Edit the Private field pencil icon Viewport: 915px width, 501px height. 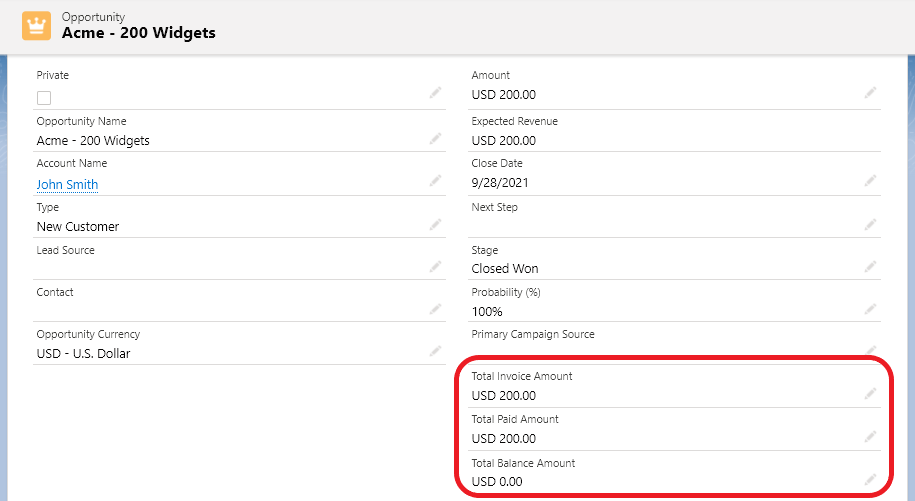coord(435,92)
